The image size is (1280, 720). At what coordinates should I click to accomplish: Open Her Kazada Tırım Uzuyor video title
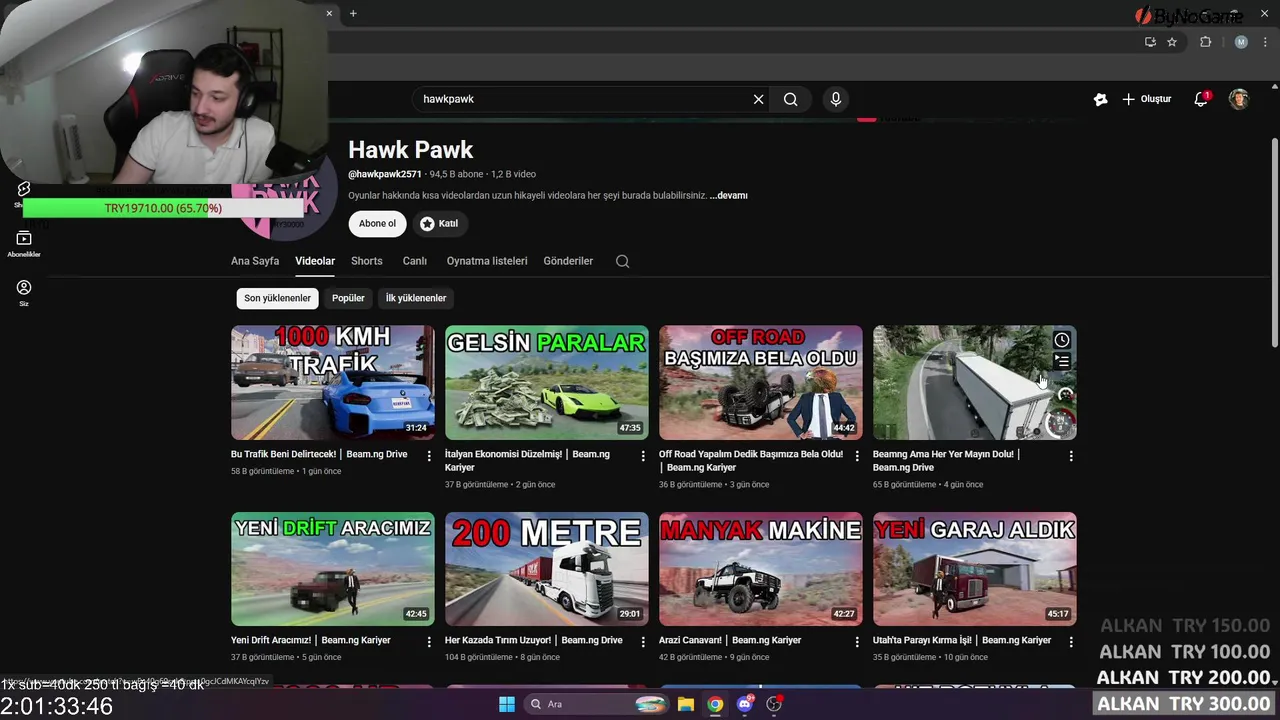(x=533, y=640)
